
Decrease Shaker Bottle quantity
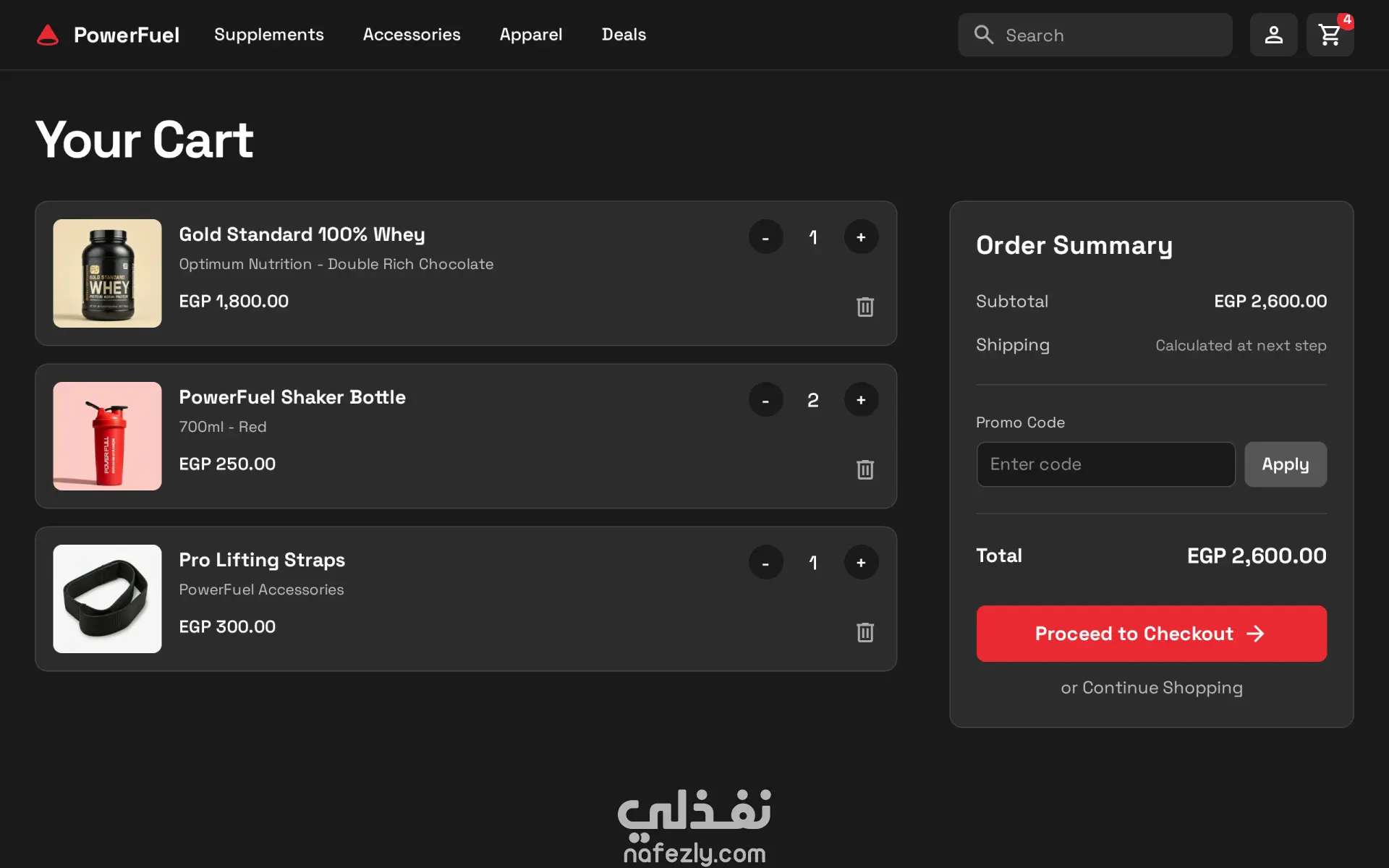point(765,400)
